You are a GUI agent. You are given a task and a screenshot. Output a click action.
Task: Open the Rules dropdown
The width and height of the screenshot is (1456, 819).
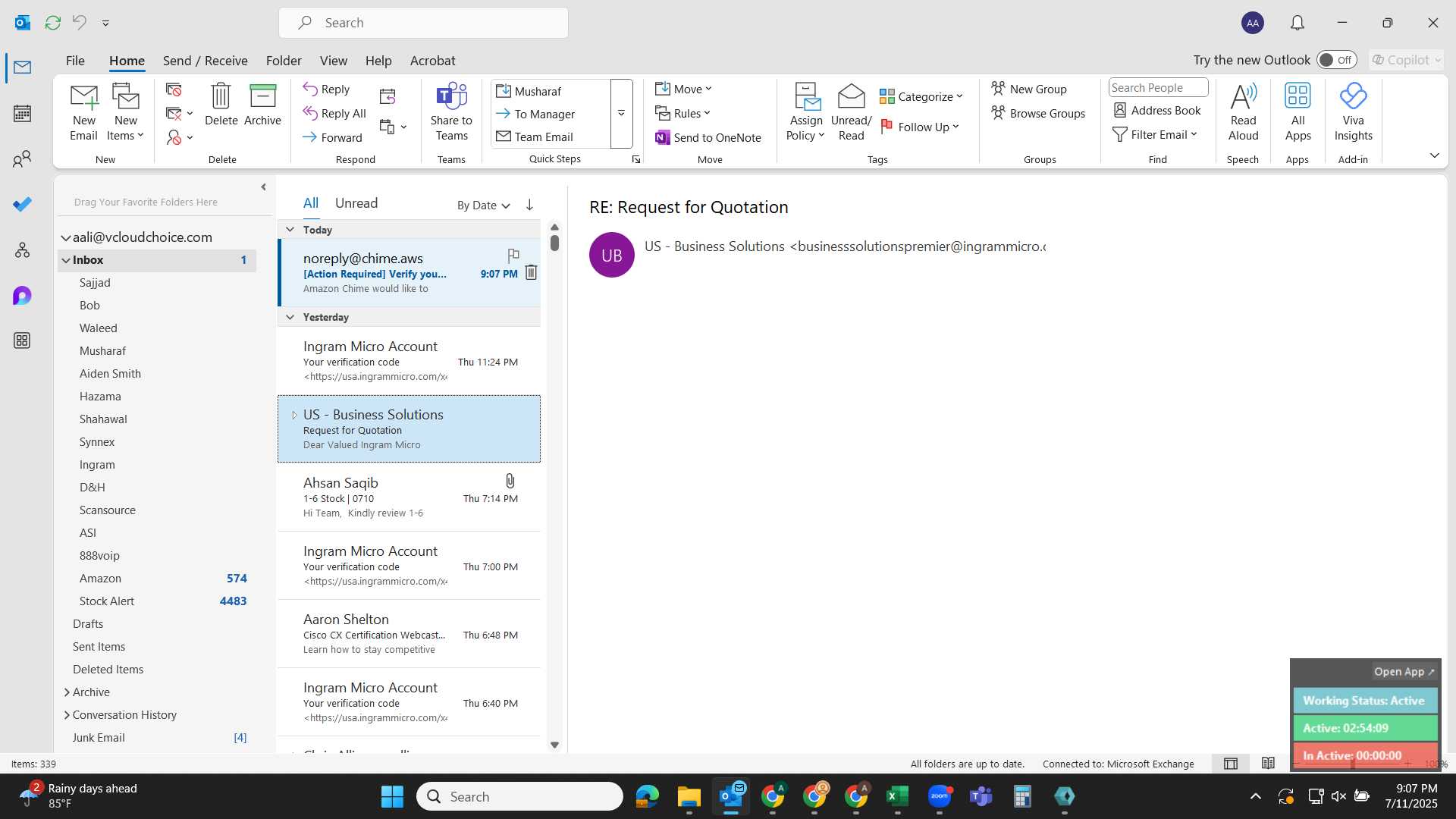point(682,113)
